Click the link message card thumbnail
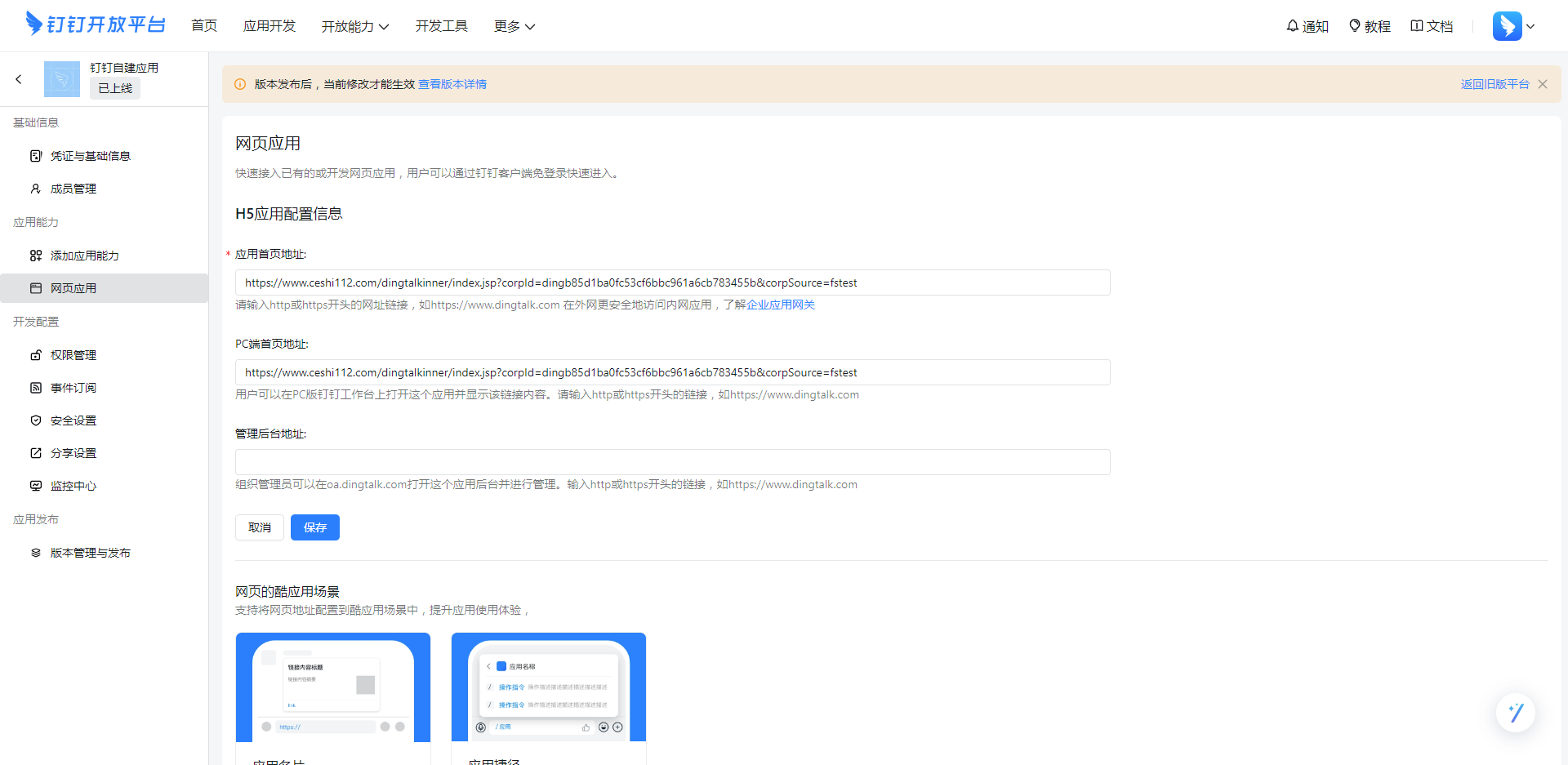The image size is (1568, 765). click(333, 687)
